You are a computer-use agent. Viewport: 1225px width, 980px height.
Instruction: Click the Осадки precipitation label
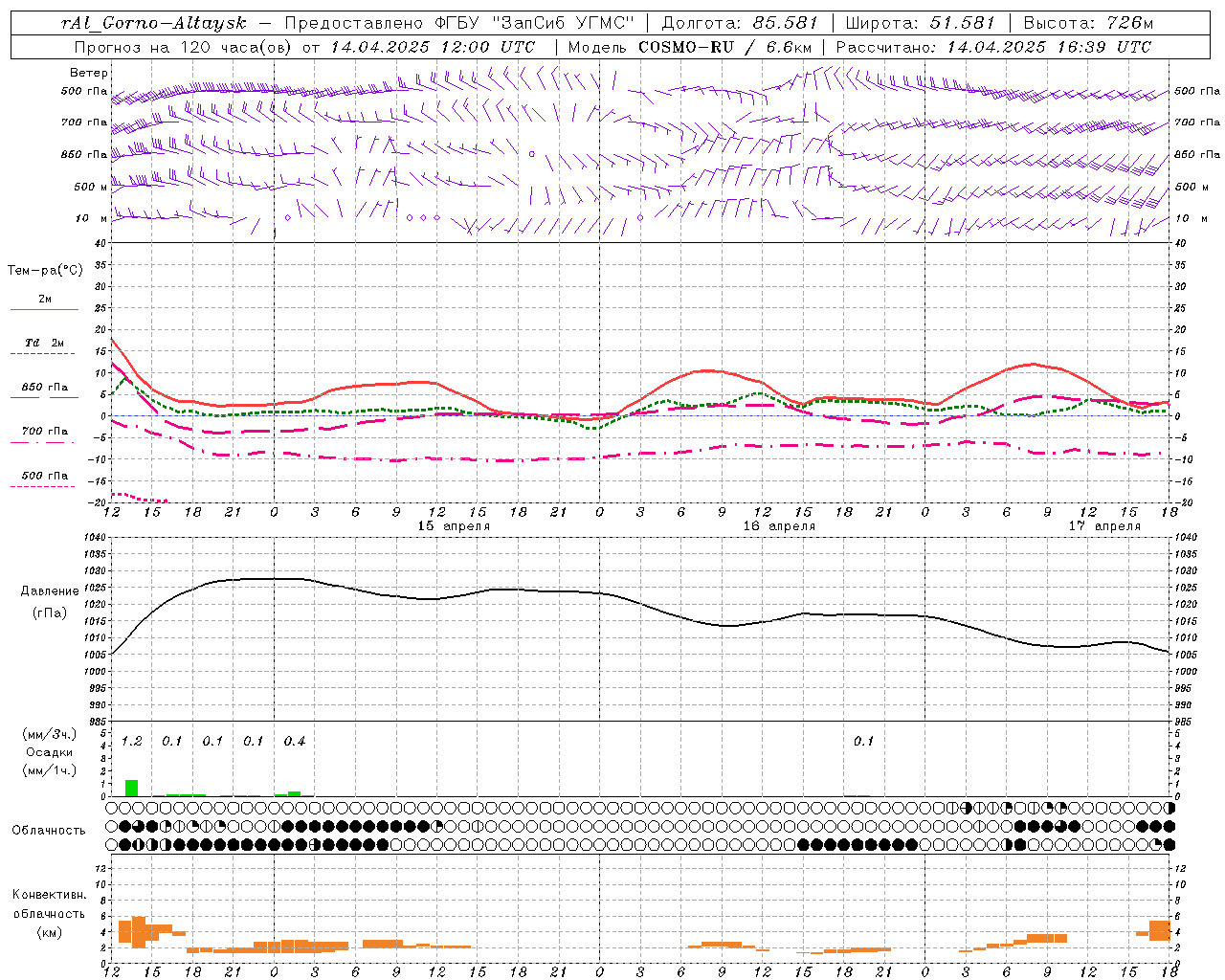point(49,752)
